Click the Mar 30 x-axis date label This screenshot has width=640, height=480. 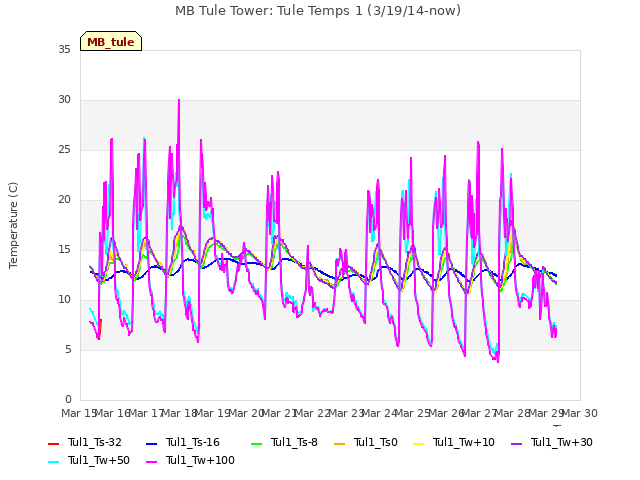tap(580, 413)
